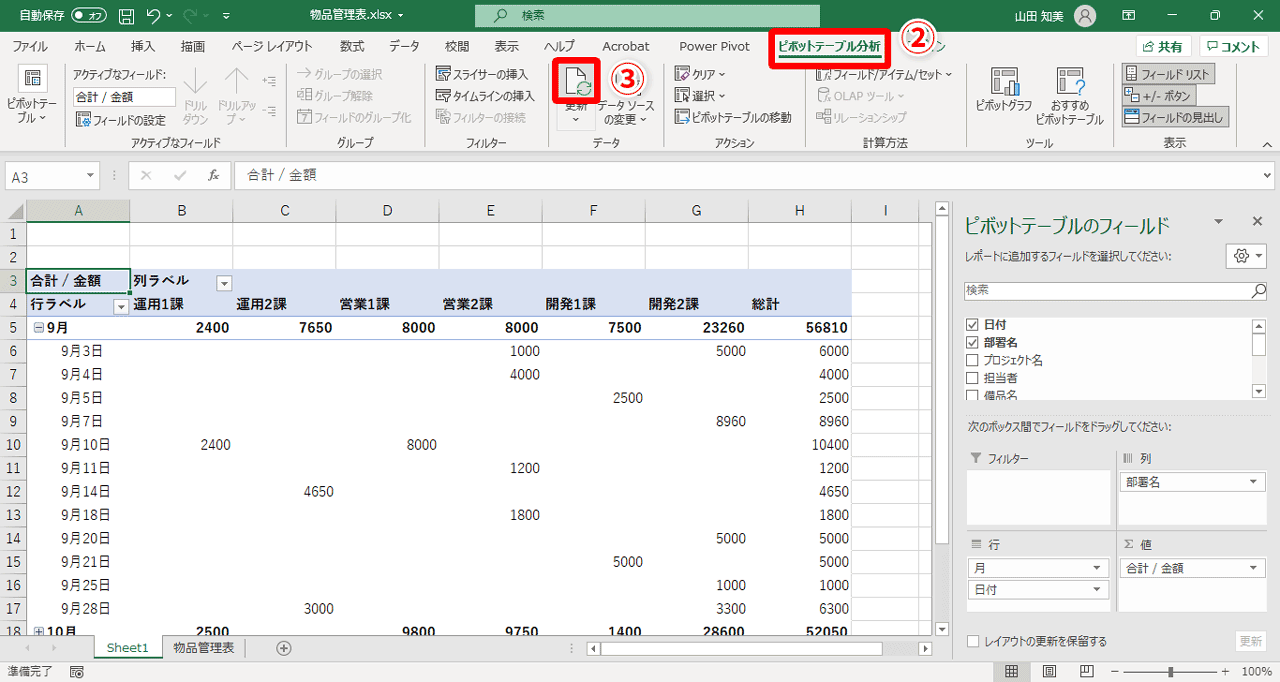
Task: Uncheck the 部署名 field checkbox
Action: [x=972, y=343]
